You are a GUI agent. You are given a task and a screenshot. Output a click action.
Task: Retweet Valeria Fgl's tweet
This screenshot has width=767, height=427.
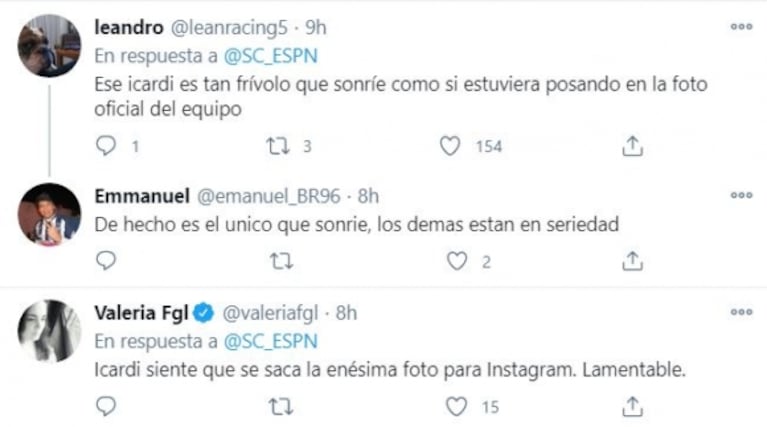tap(282, 407)
